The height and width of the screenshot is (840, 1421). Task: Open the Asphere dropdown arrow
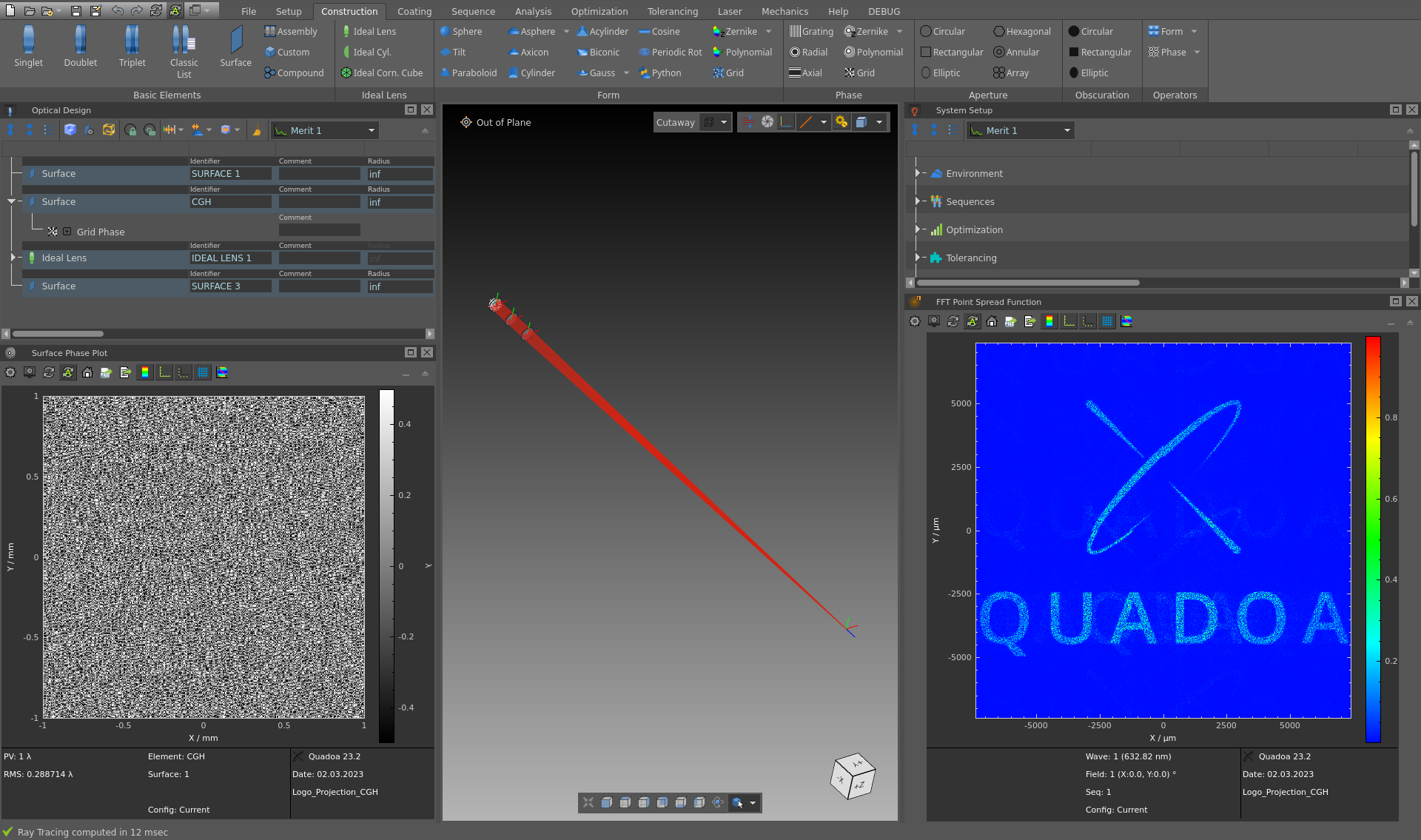point(566,32)
